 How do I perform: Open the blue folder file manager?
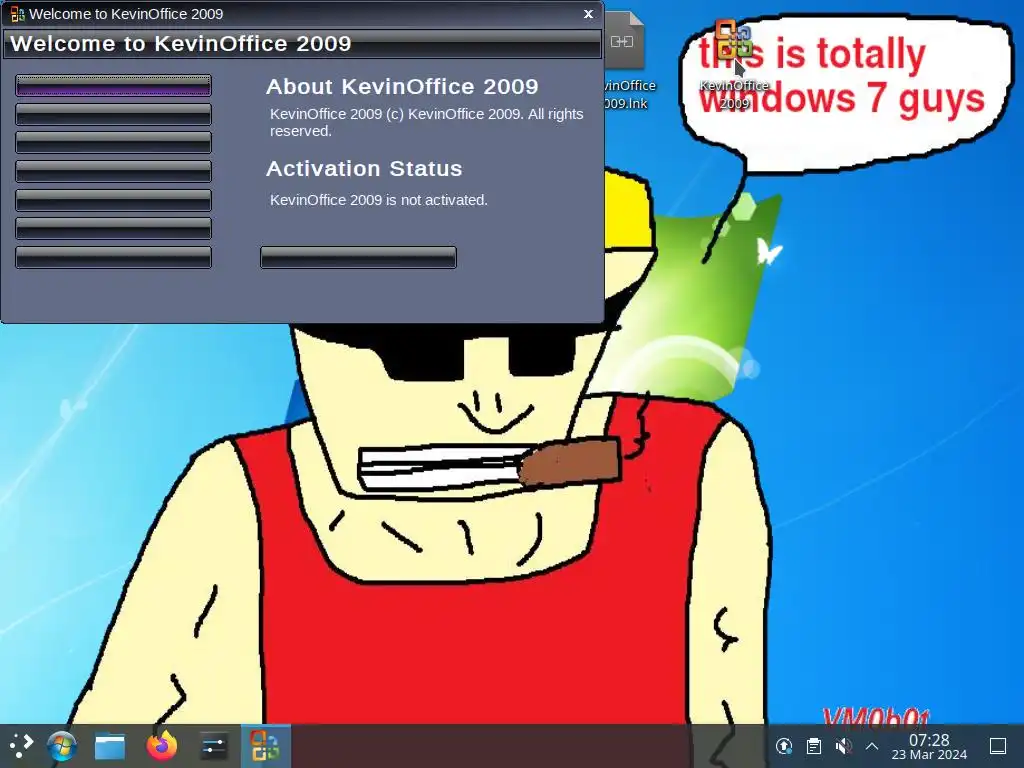tap(110, 746)
